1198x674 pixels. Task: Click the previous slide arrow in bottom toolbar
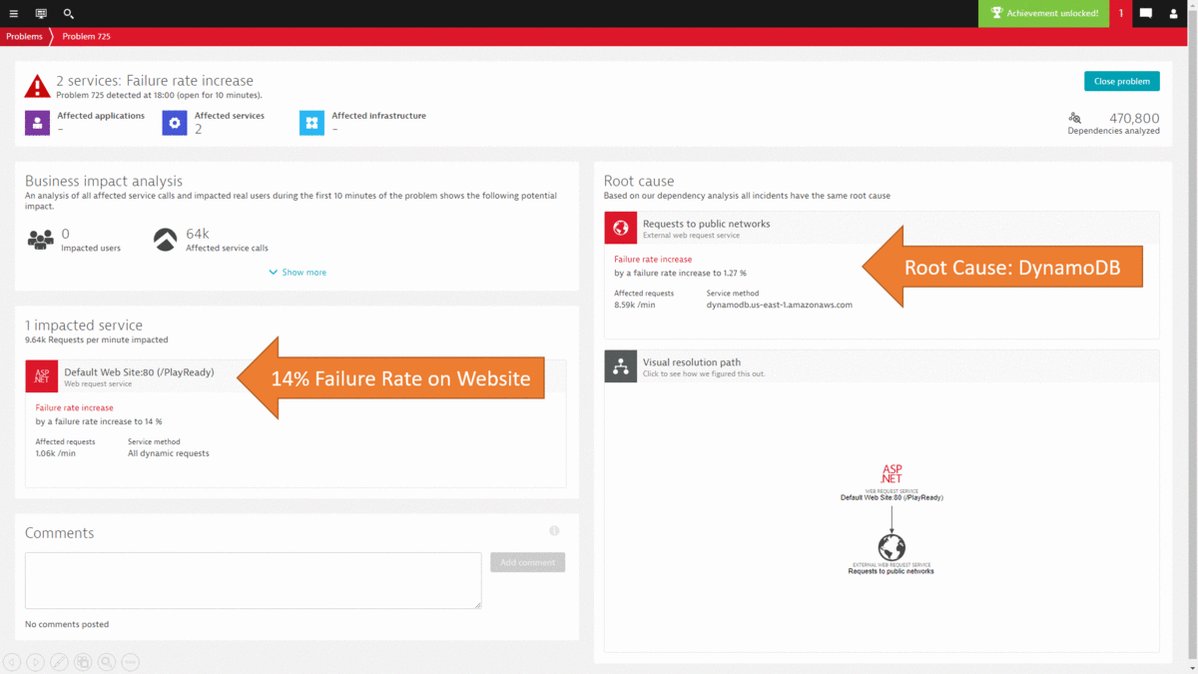point(11,662)
